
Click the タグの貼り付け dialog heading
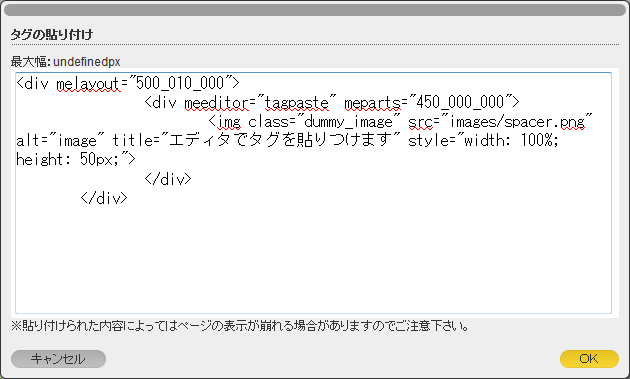tap(52, 34)
